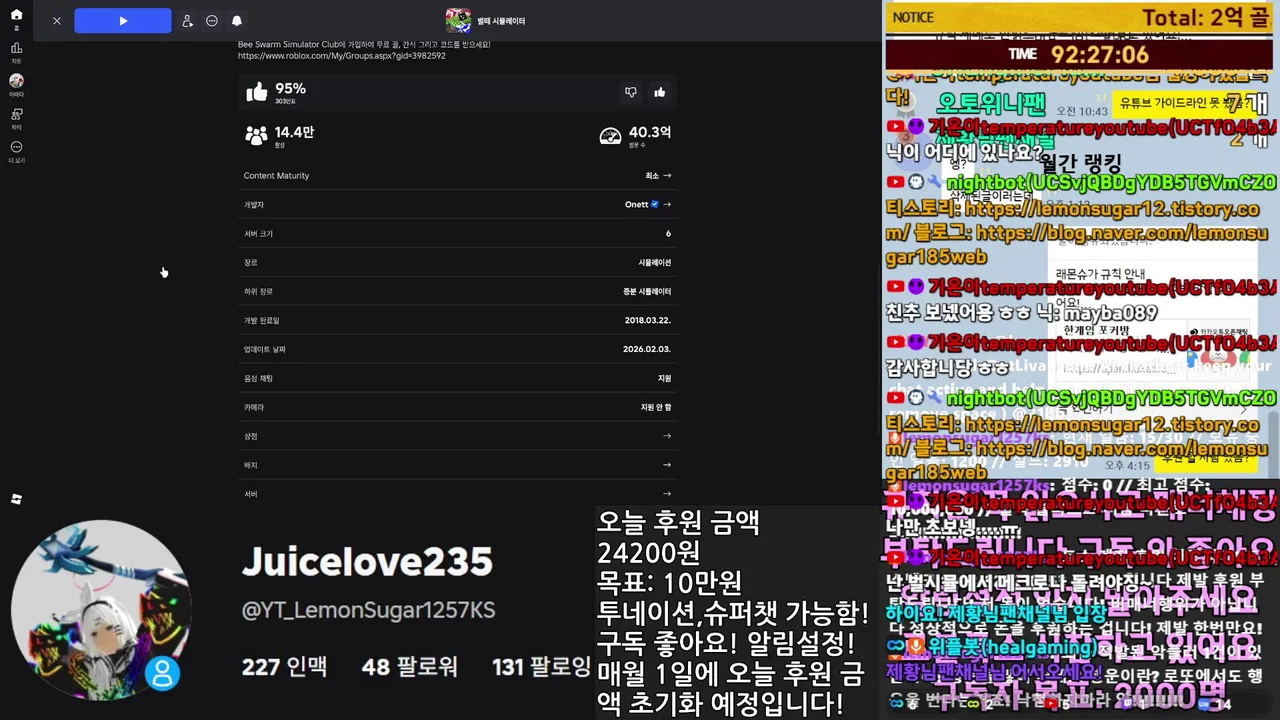Open the 48 팔로워 followers count

click(x=410, y=666)
